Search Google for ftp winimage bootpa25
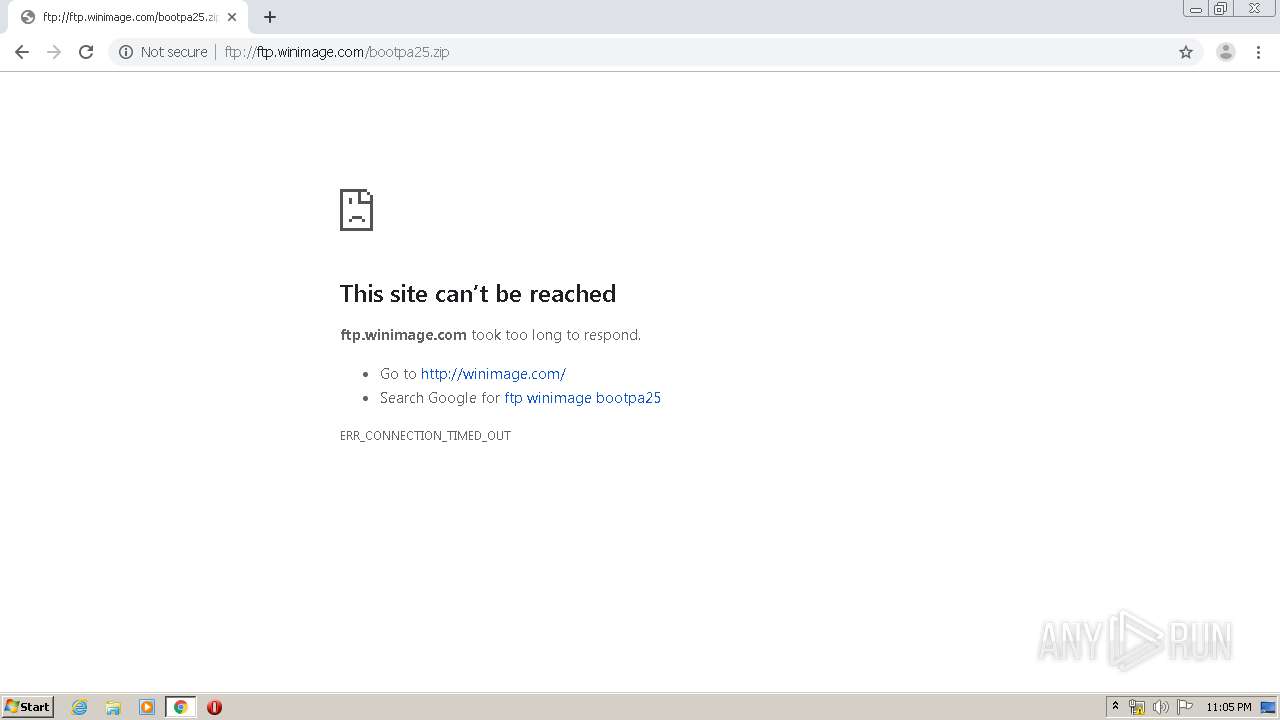The width and height of the screenshot is (1280, 720). pos(583,398)
